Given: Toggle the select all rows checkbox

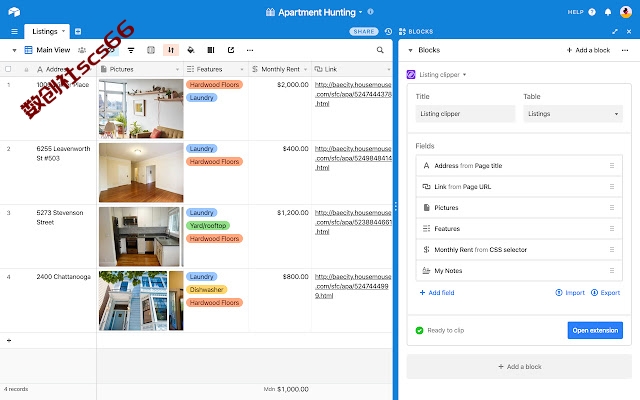Looking at the screenshot, I should tap(8, 69).
